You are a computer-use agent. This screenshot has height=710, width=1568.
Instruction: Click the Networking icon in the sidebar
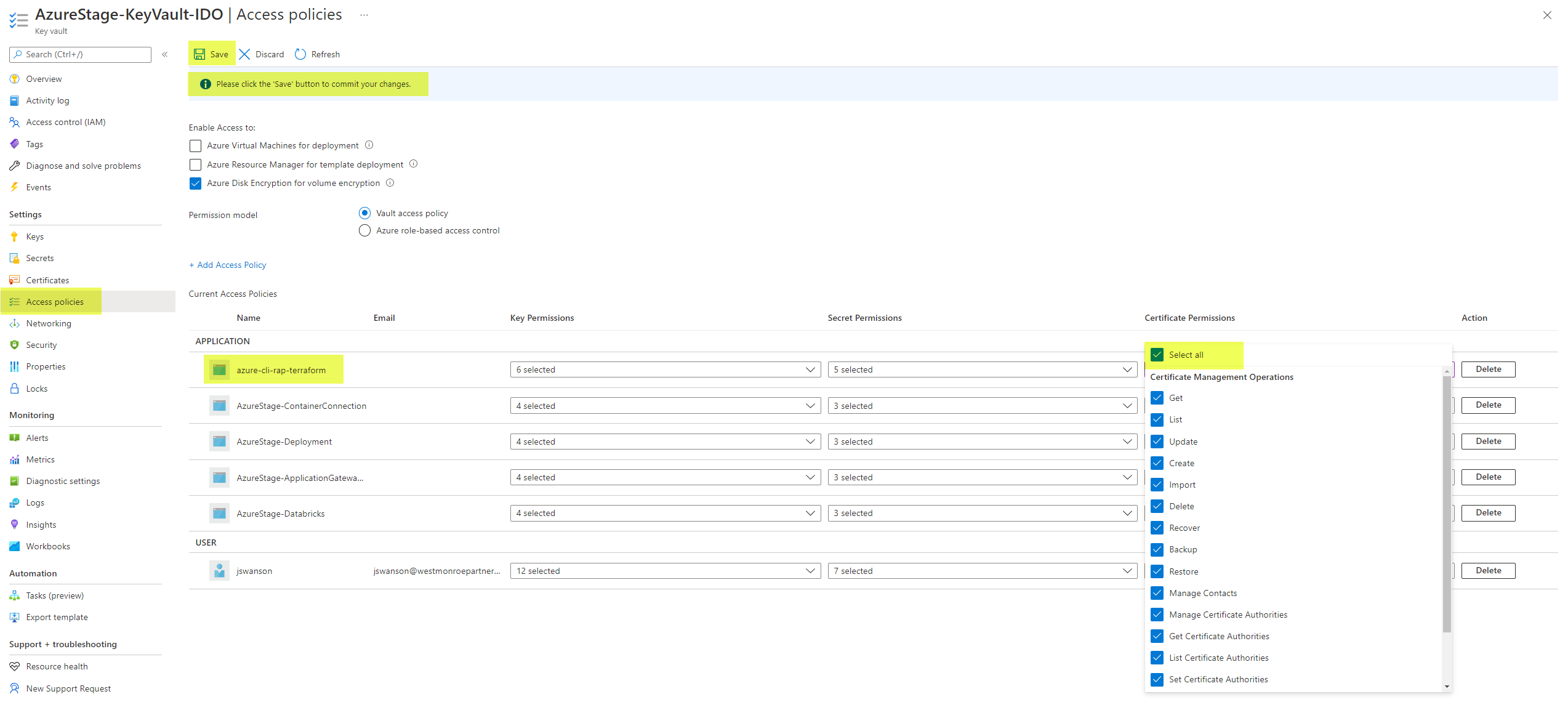pos(15,323)
